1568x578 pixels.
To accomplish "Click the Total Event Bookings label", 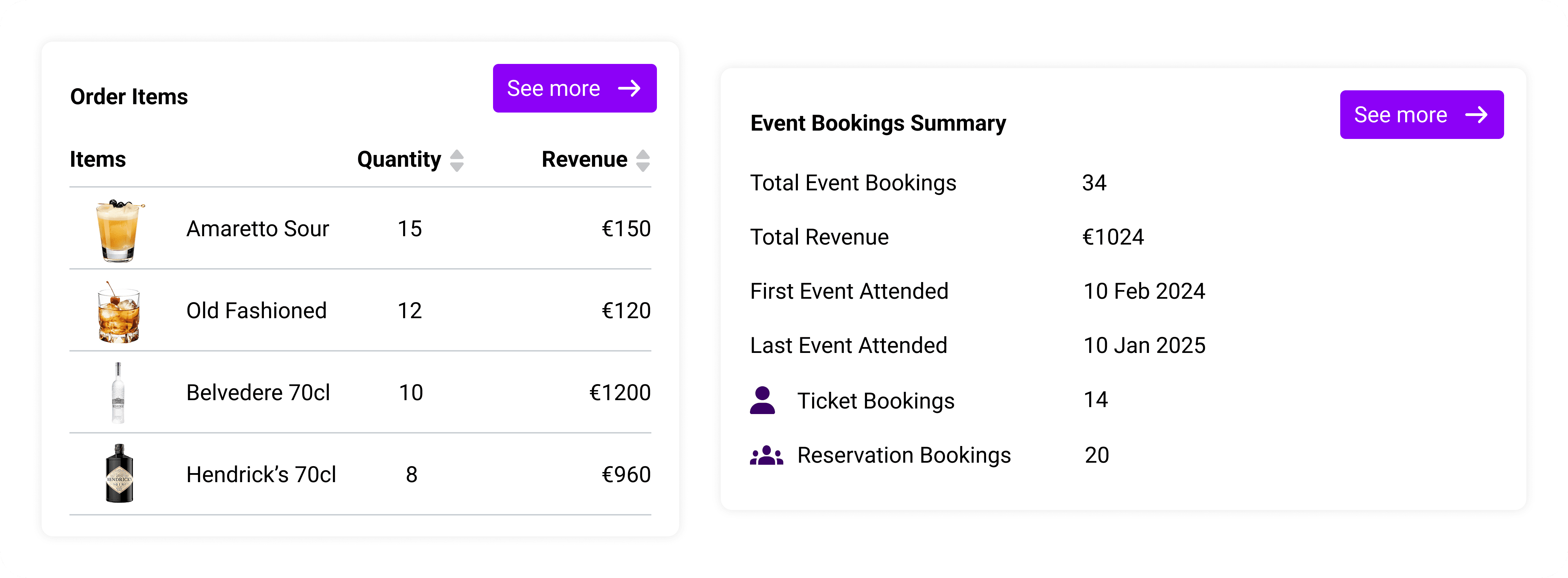I will click(x=853, y=183).
